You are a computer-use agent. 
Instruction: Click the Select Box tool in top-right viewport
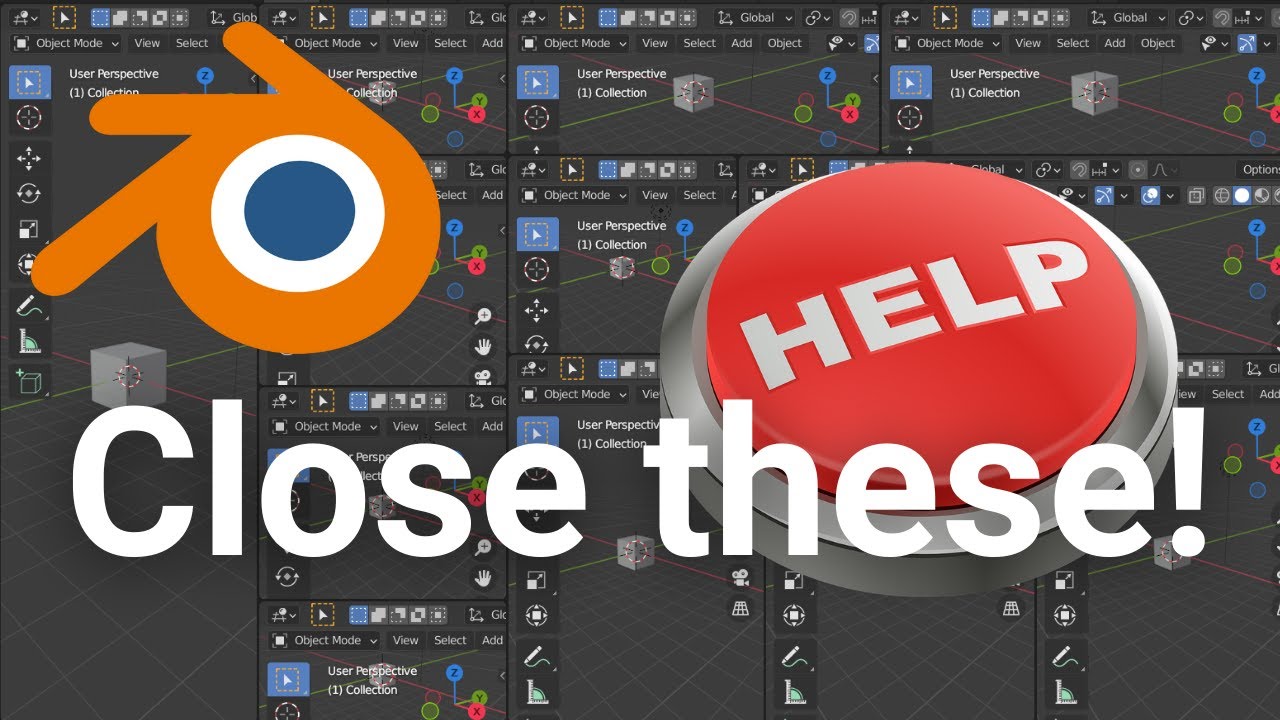click(911, 82)
